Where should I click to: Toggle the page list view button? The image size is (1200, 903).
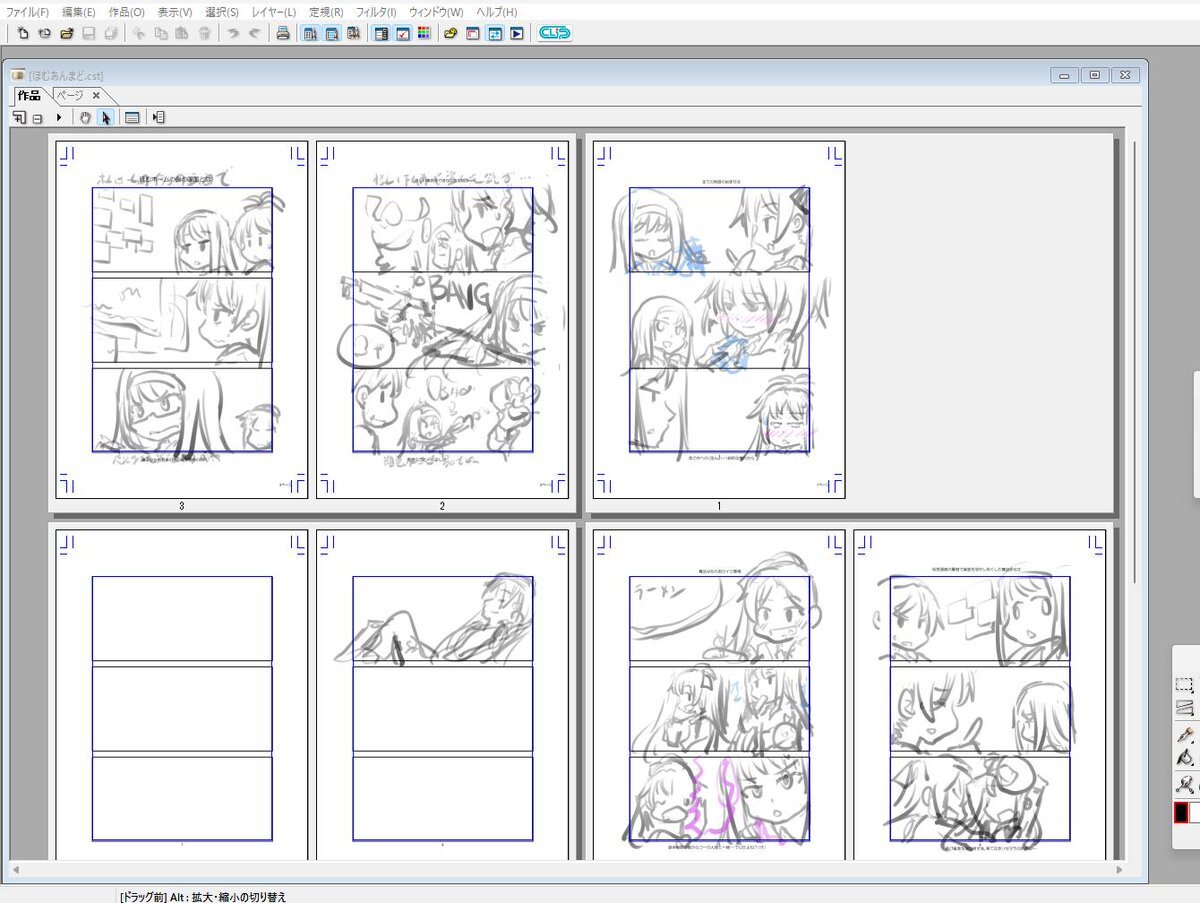coord(132,117)
